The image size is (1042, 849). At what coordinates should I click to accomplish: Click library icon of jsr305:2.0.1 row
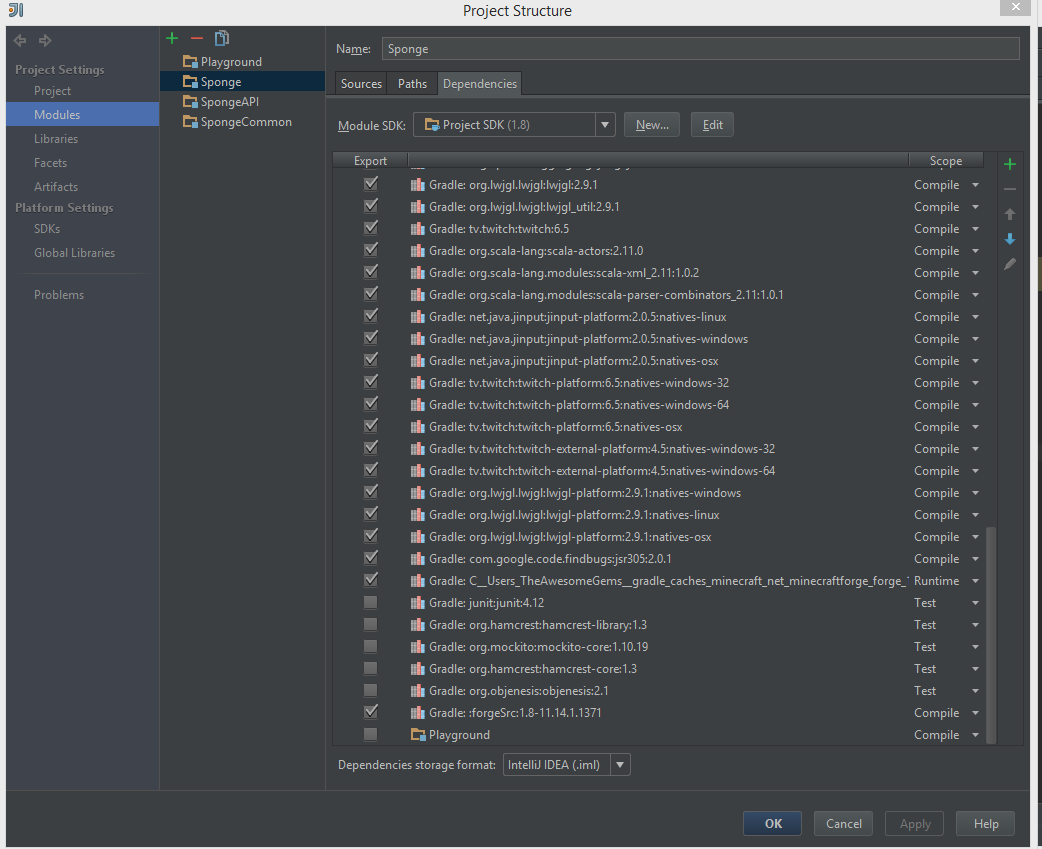(417, 559)
